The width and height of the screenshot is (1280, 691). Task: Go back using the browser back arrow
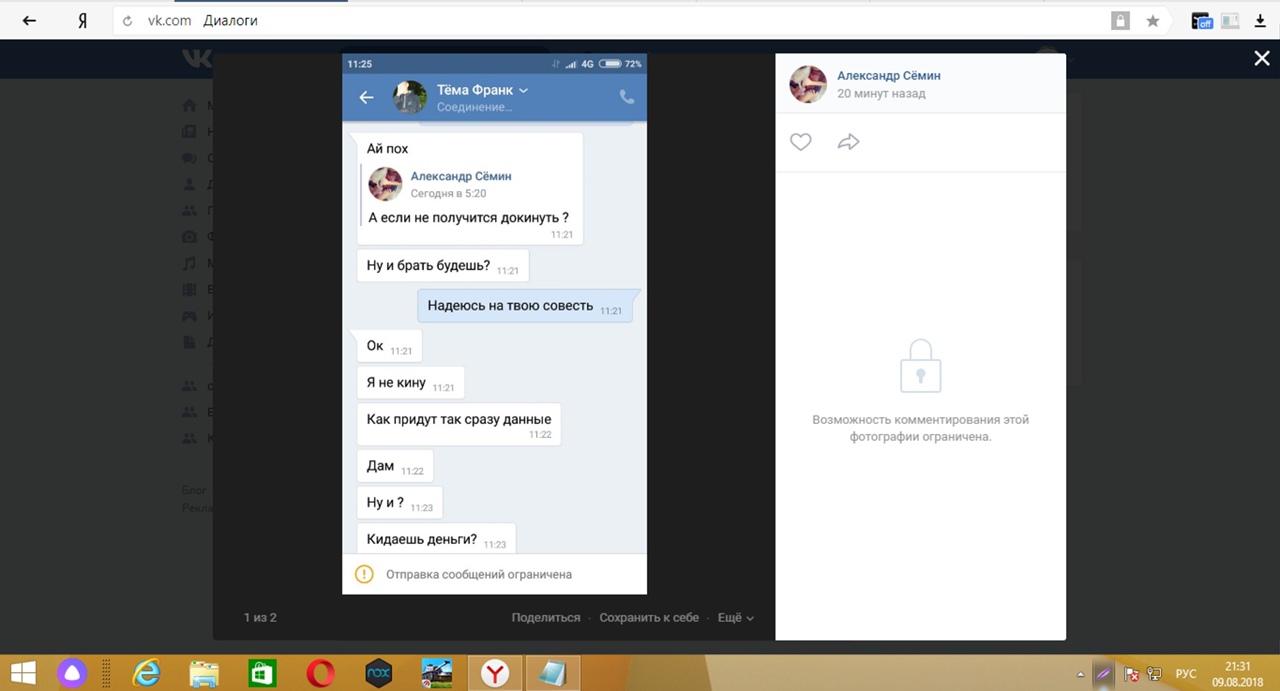(x=29, y=20)
